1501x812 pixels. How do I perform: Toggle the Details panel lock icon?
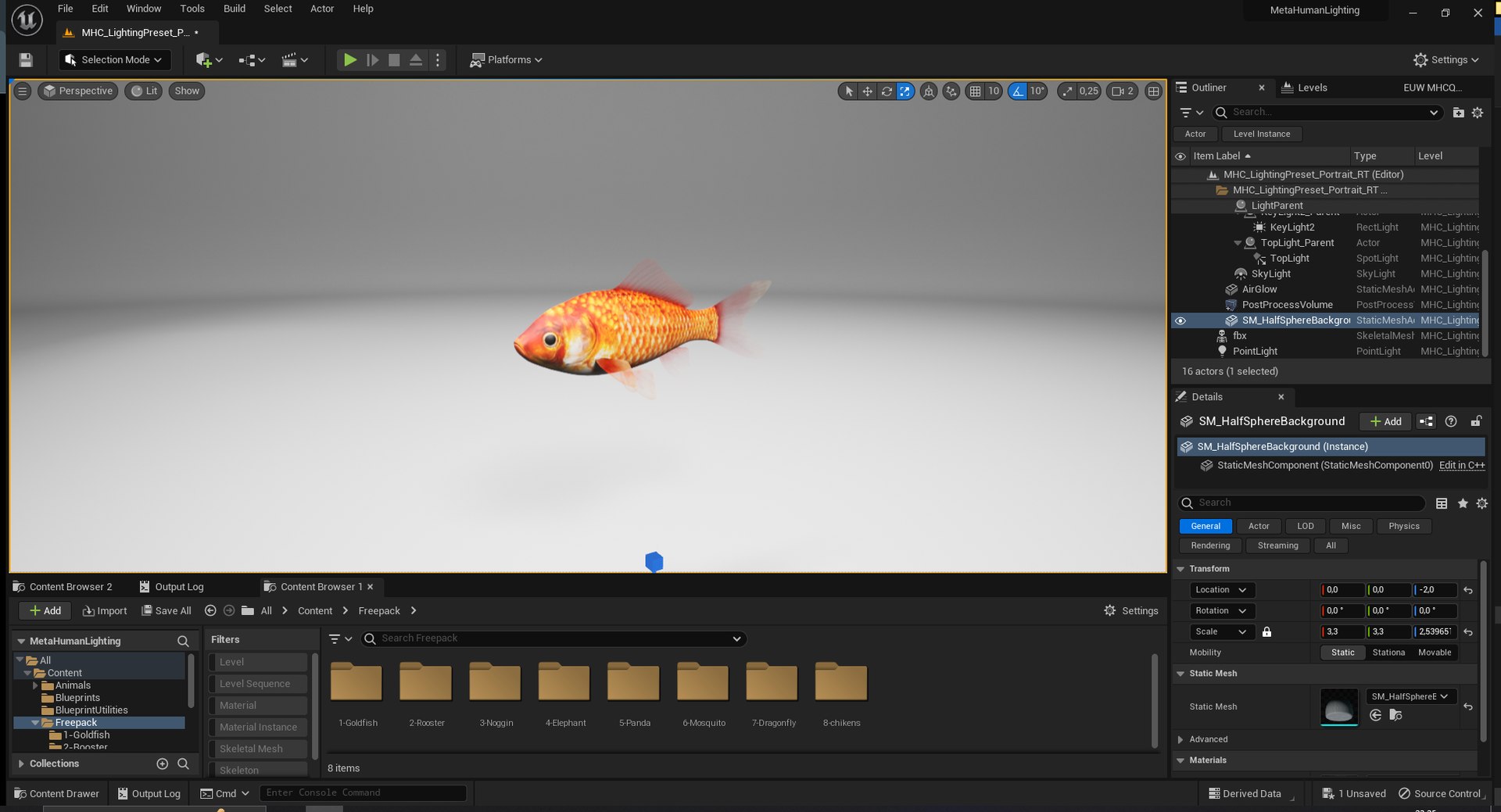point(1476,421)
